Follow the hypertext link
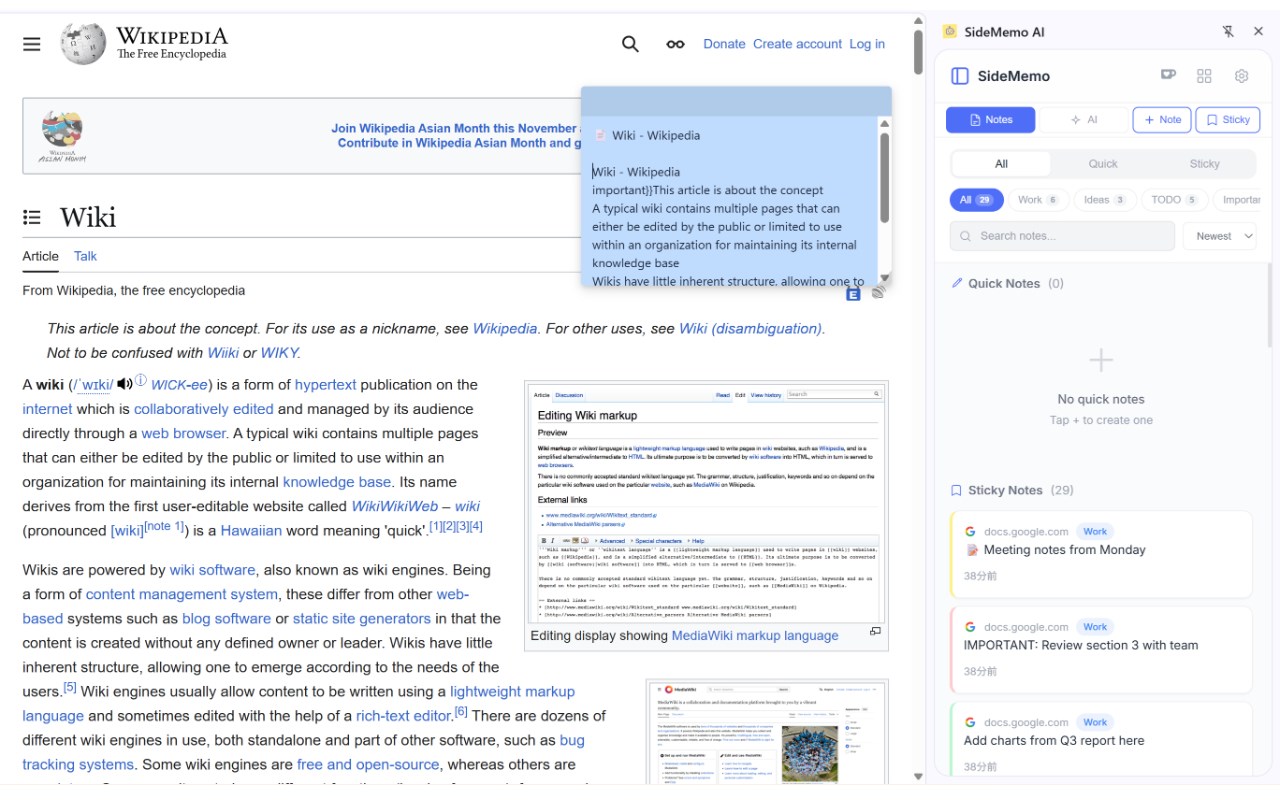 pyautogui.click(x=325, y=384)
